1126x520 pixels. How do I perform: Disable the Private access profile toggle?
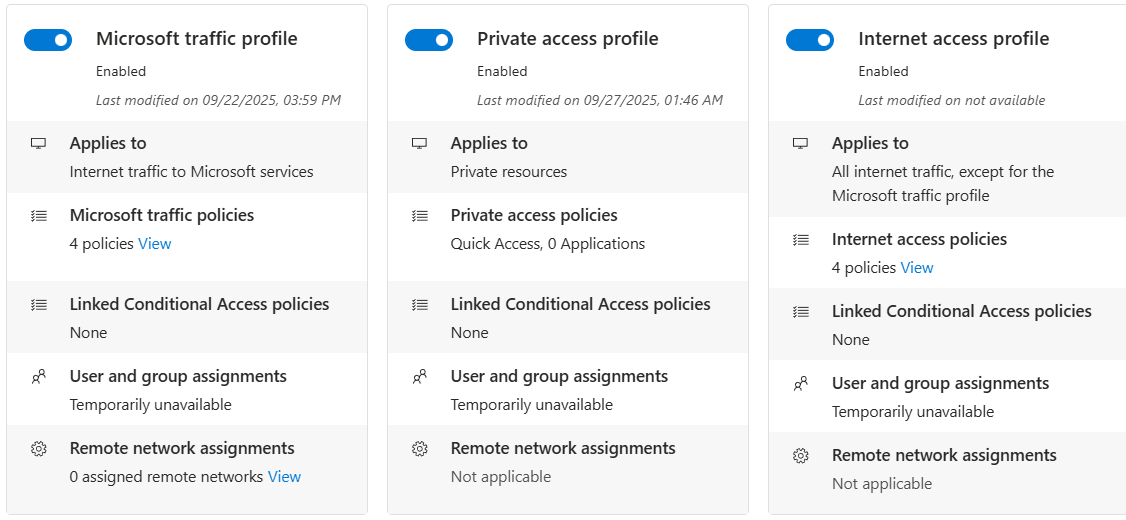[429, 40]
